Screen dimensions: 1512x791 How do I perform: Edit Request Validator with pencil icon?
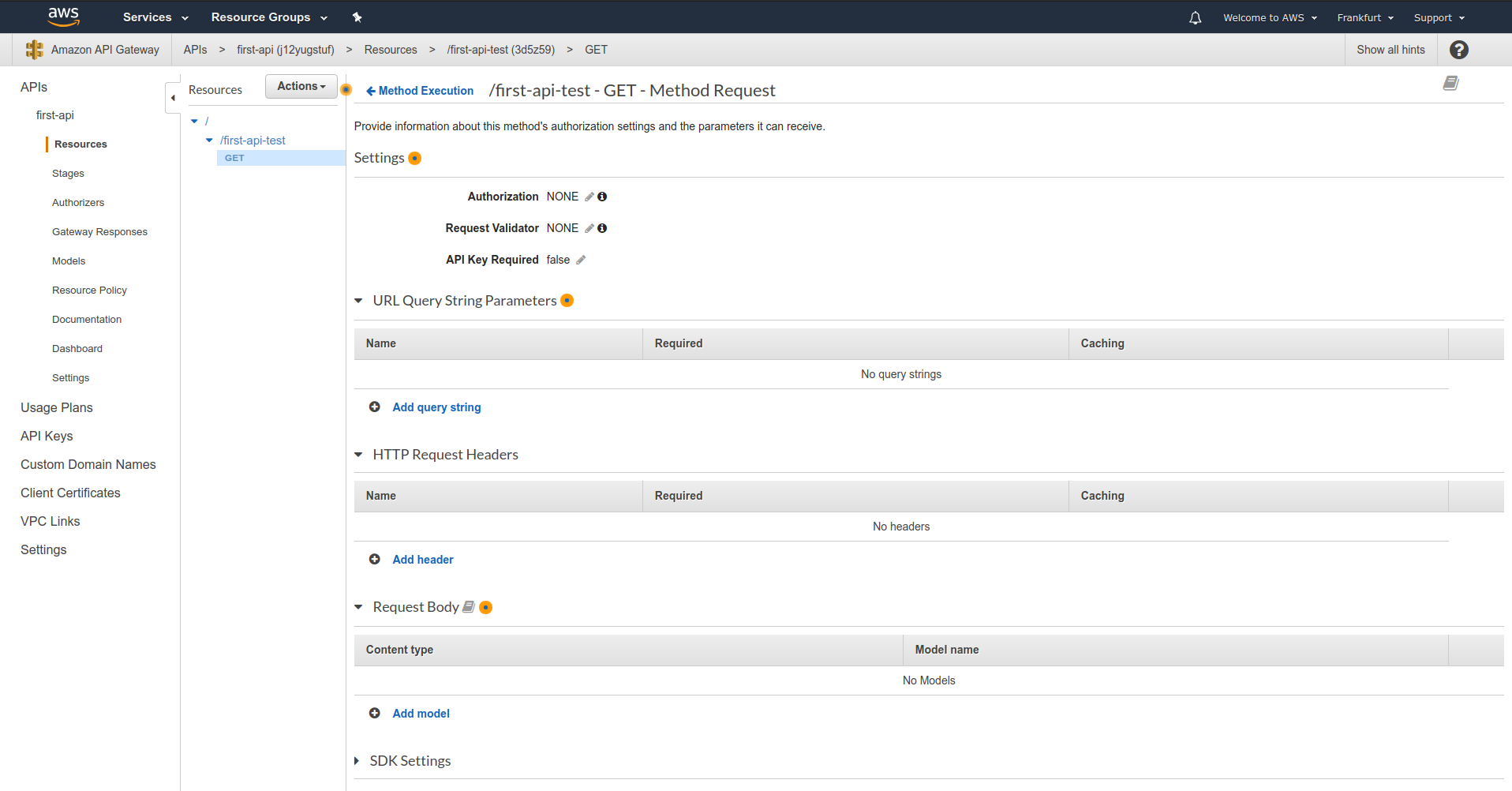(589, 228)
